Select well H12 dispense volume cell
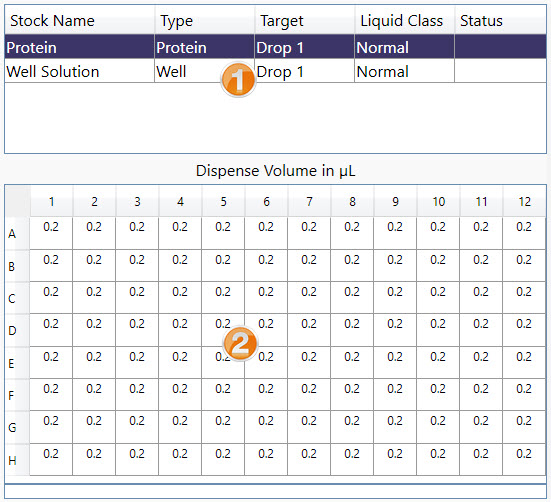 point(524,460)
